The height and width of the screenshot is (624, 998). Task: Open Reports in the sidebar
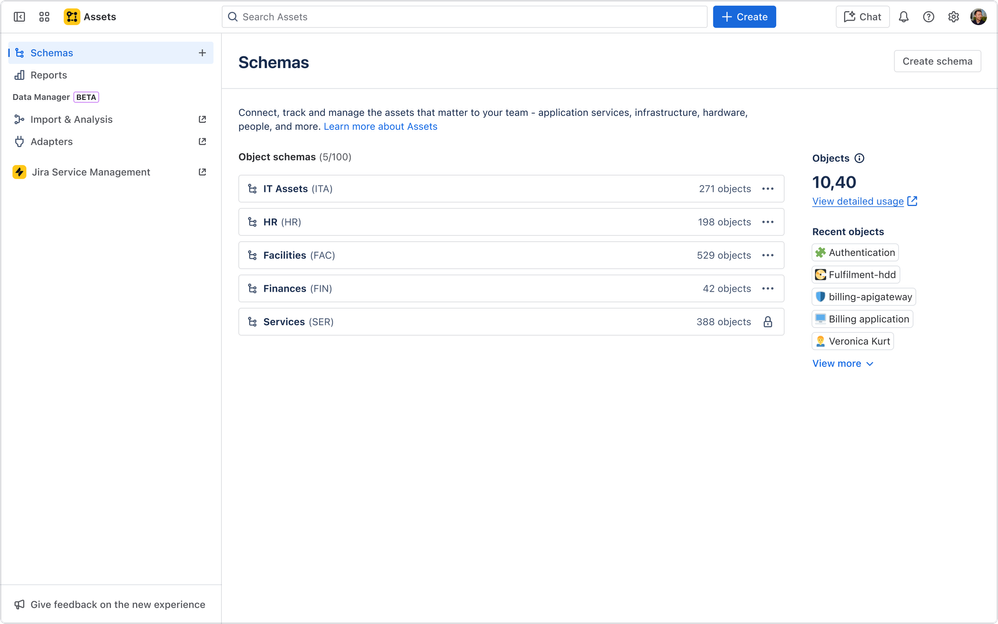click(x=111, y=75)
